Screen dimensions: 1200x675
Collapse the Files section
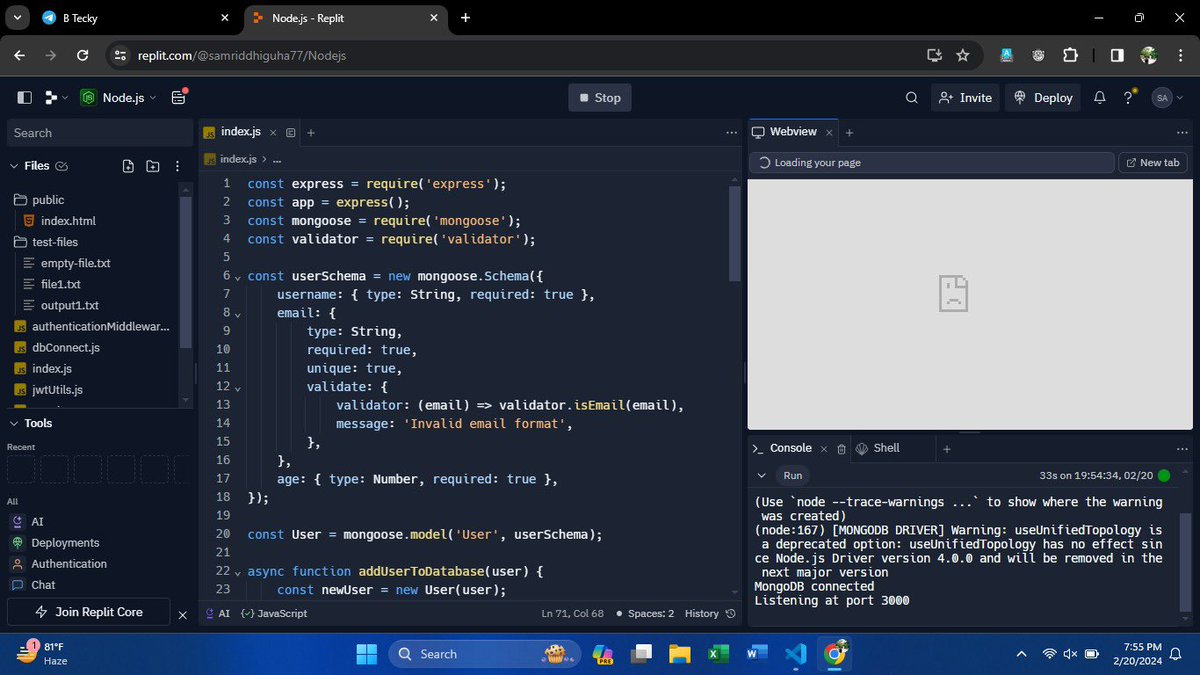coord(14,166)
